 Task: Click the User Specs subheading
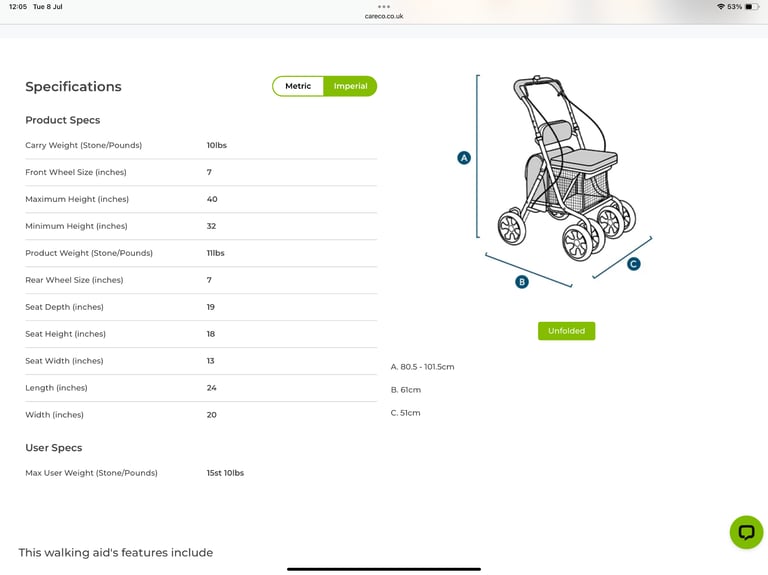(x=54, y=448)
